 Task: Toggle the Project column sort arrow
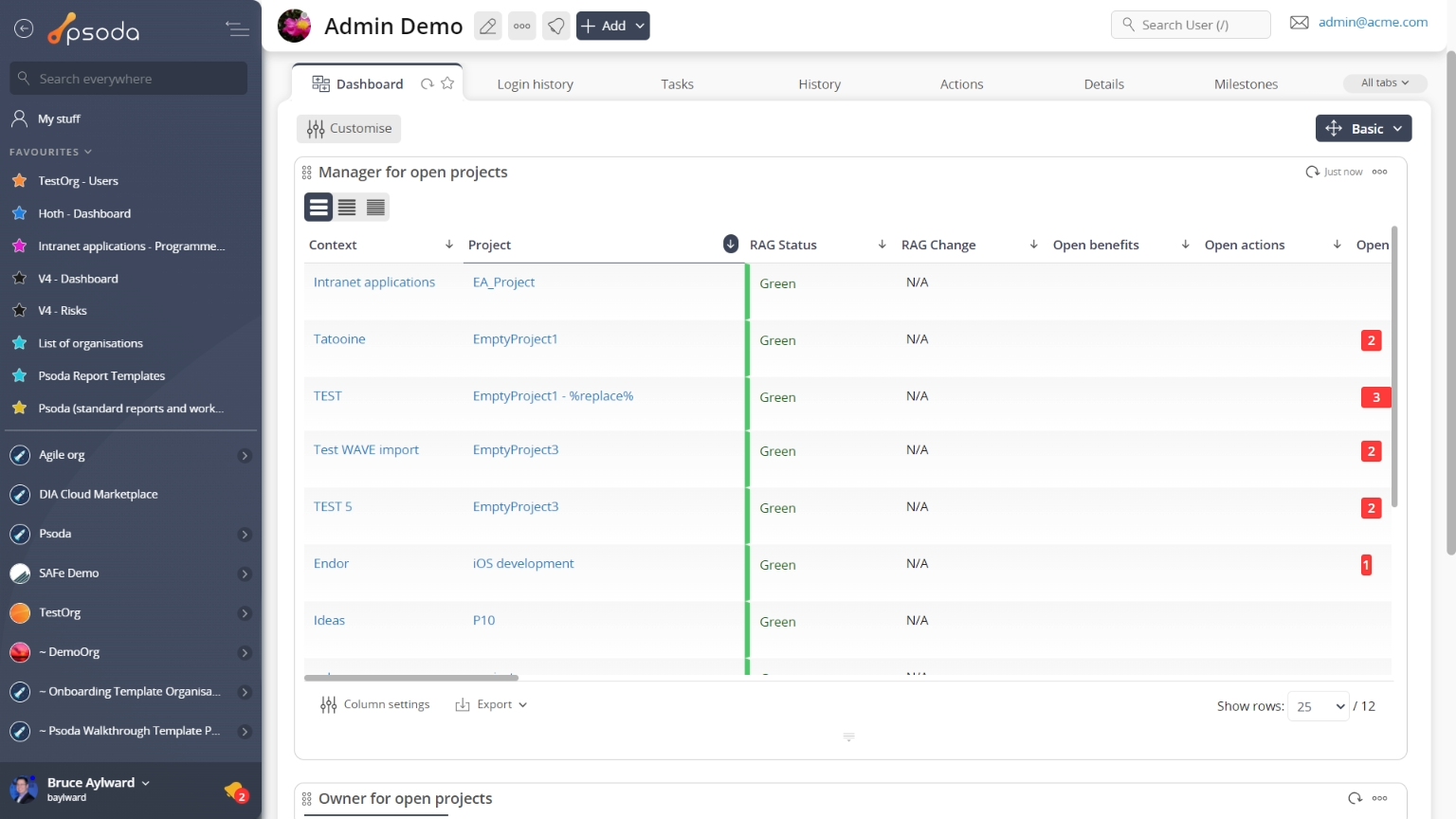tap(731, 244)
